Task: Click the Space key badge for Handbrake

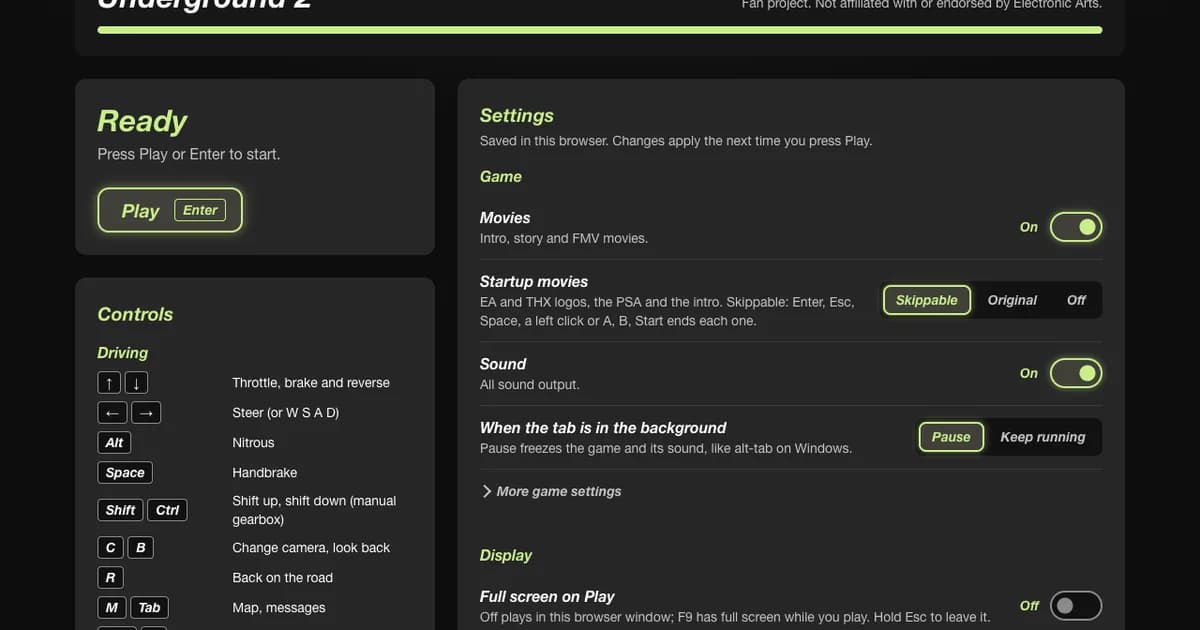Action: (x=125, y=473)
